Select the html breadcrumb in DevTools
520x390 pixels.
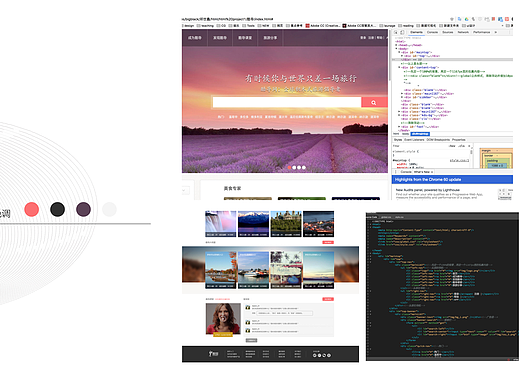coord(396,134)
